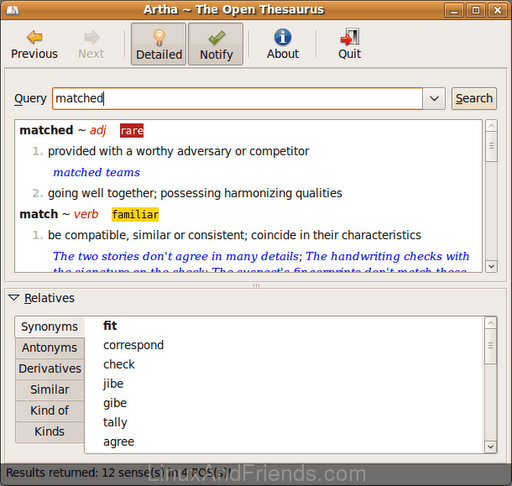Click the 'matched' adjective heading

63,130
